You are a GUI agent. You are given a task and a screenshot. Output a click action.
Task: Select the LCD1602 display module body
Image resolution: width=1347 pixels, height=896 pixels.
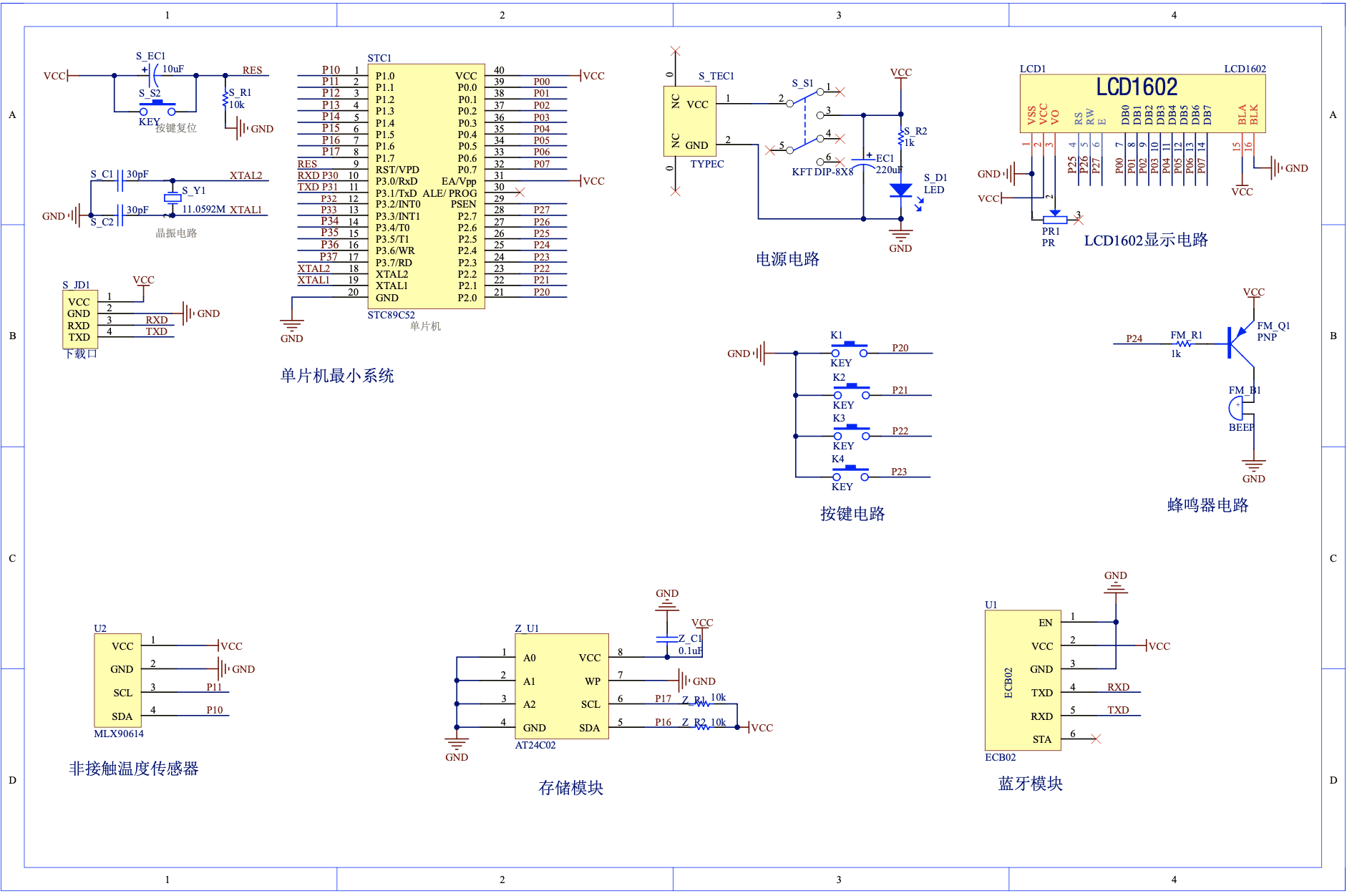pyautogui.click(x=1142, y=104)
